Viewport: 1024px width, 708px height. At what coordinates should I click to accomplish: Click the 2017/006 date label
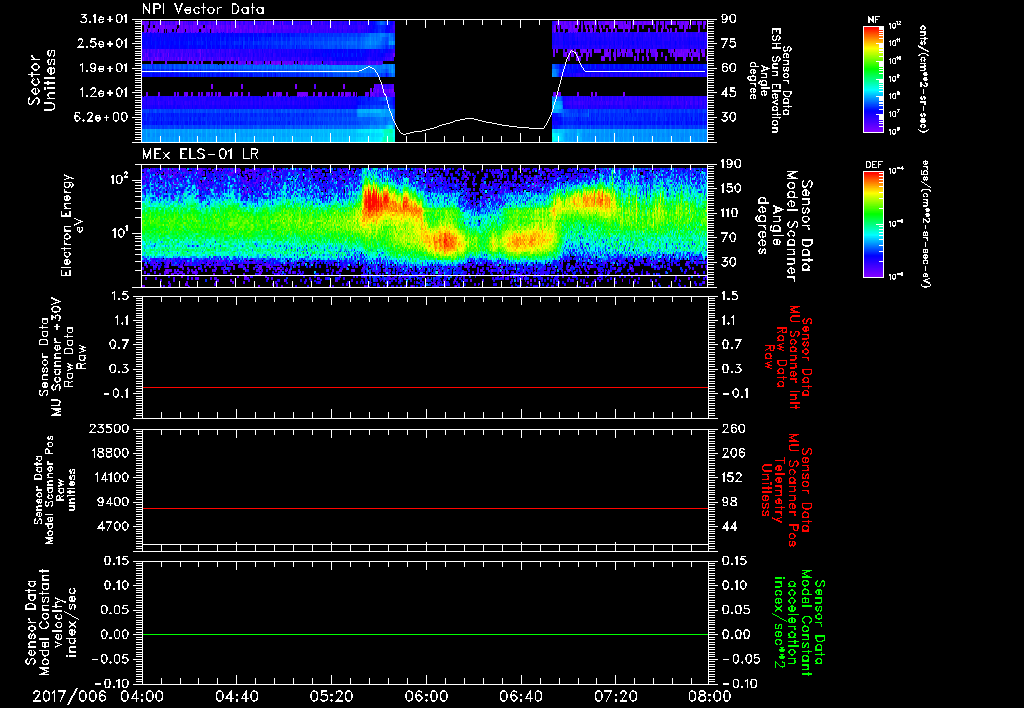tap(67, 697)
